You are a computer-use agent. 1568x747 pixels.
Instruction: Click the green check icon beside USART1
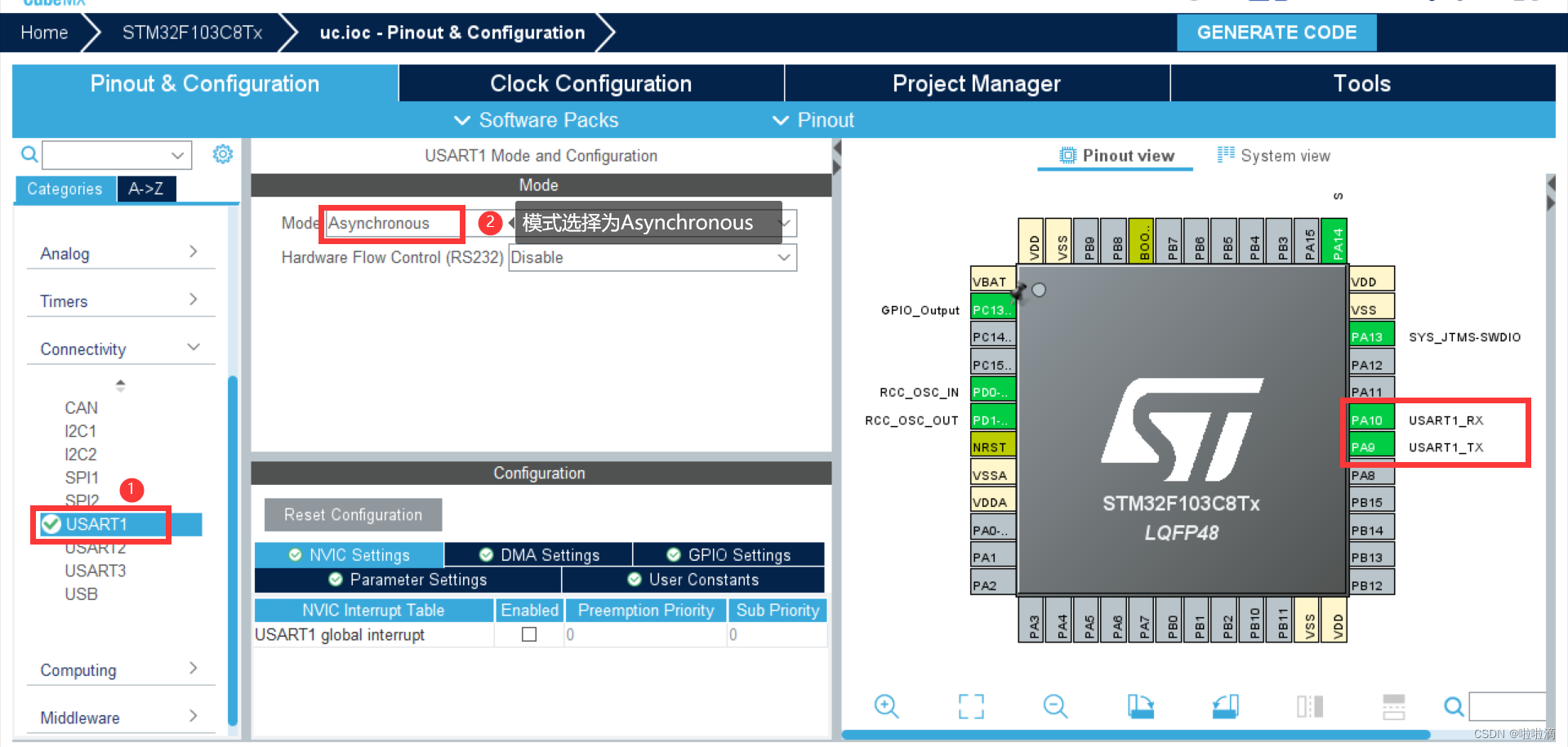(51, 524)
